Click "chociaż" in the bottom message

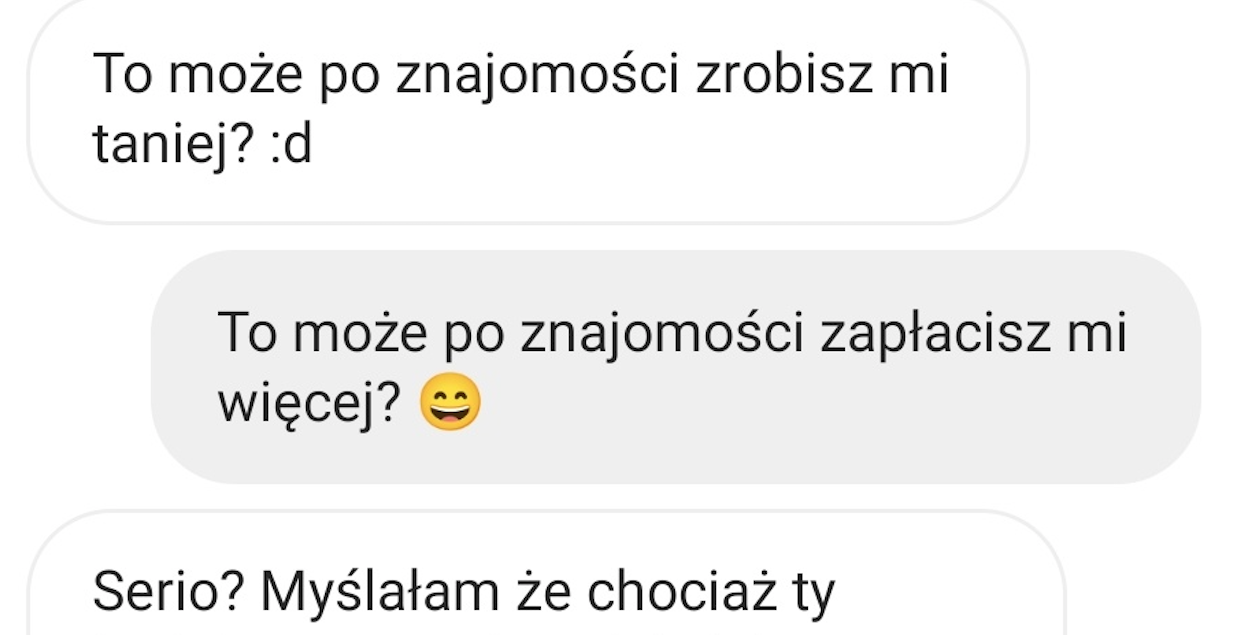pos(680,594)
